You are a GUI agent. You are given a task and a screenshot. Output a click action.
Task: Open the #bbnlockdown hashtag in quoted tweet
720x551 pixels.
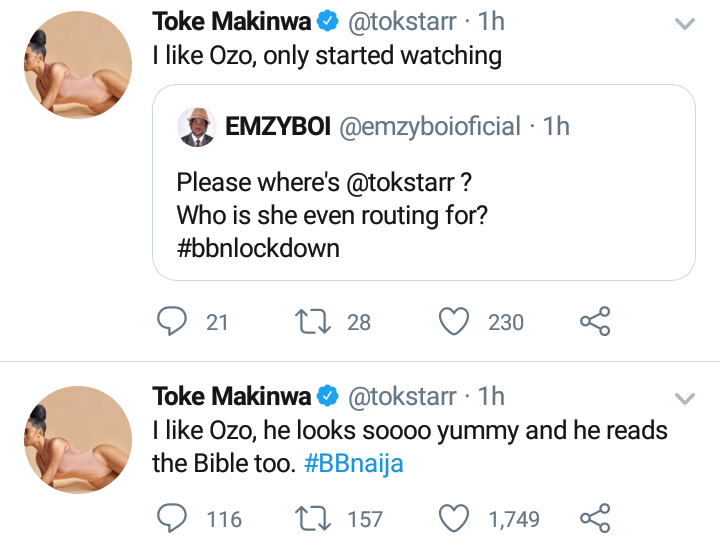click(x=258, y=248)
